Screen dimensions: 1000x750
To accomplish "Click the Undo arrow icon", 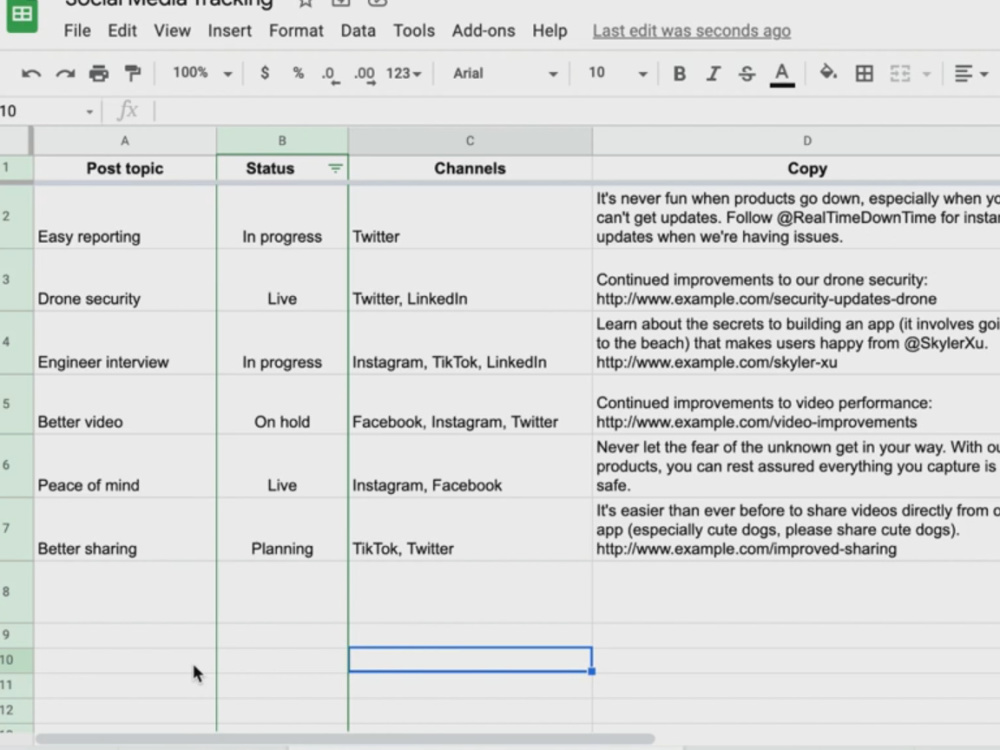I will coord(31,74).
